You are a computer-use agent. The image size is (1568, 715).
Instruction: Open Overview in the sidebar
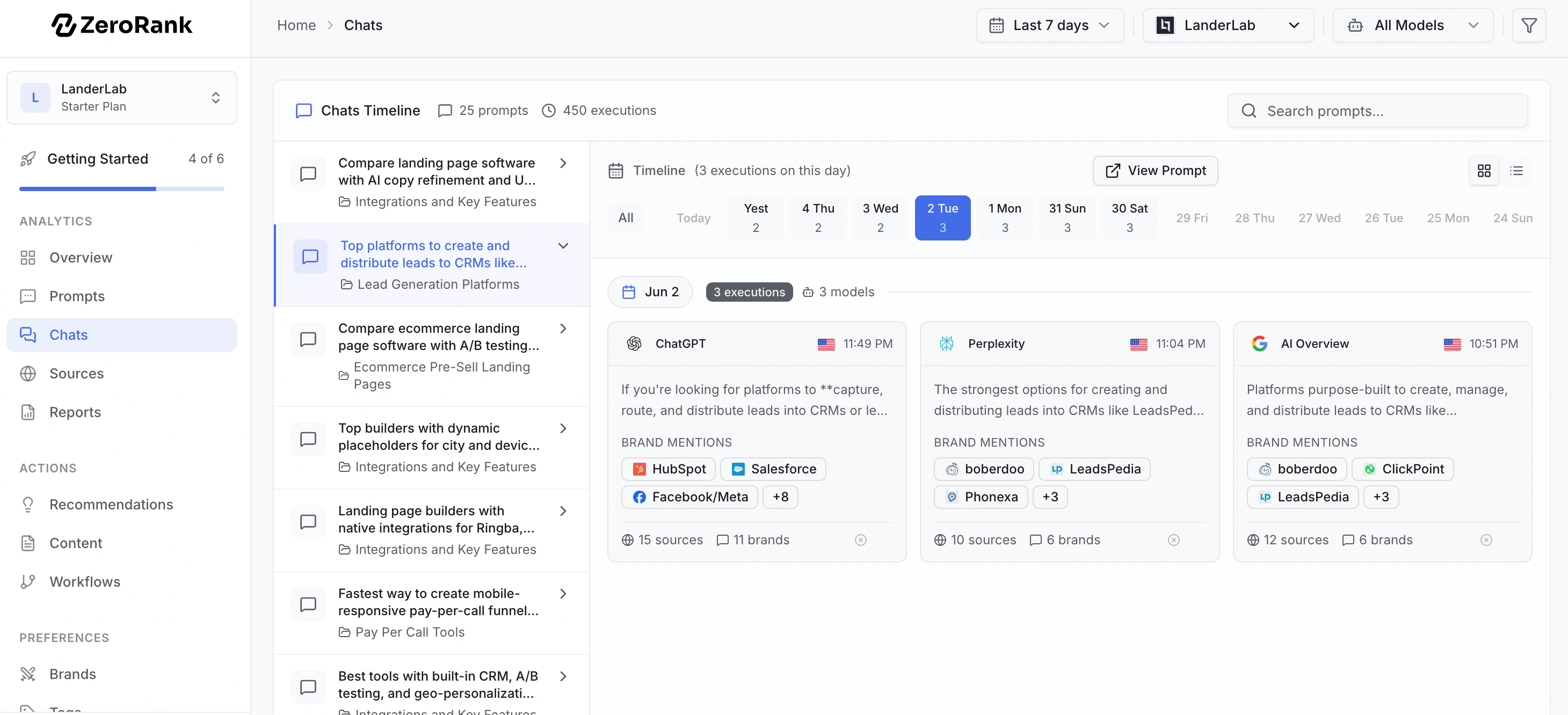click(x=122, y=258)
